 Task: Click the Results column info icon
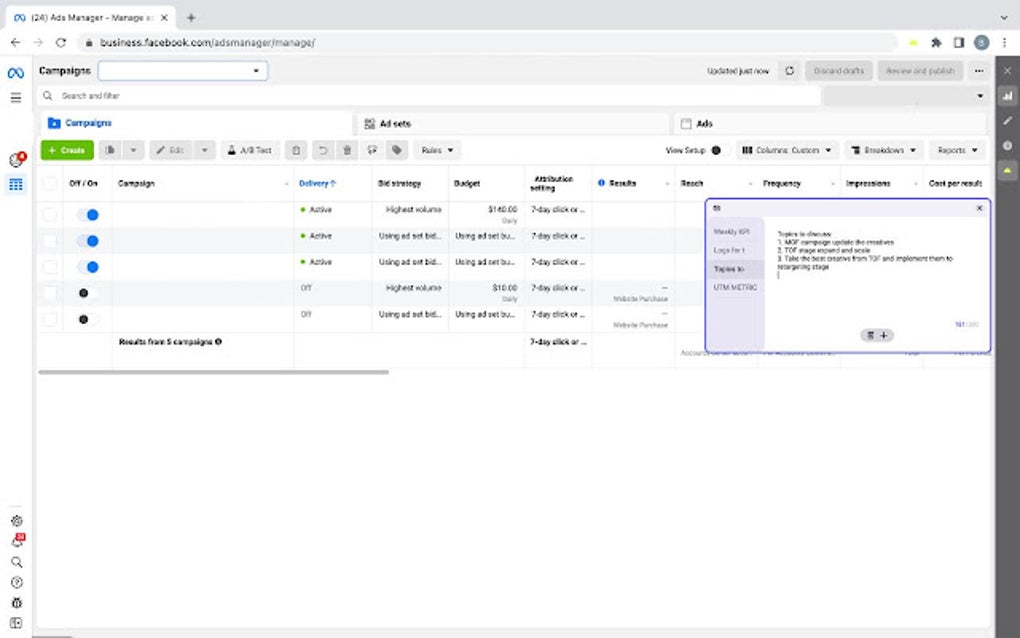tap(601, 183)
